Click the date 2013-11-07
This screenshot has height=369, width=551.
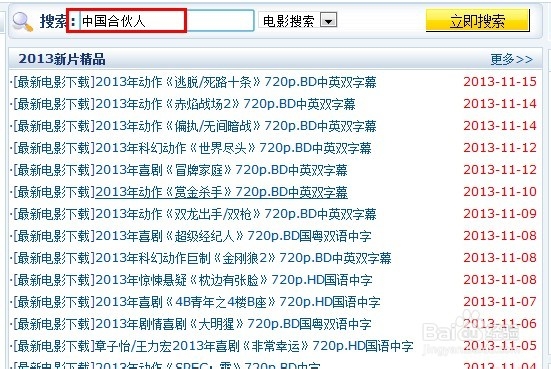click(x=500, y=302)
